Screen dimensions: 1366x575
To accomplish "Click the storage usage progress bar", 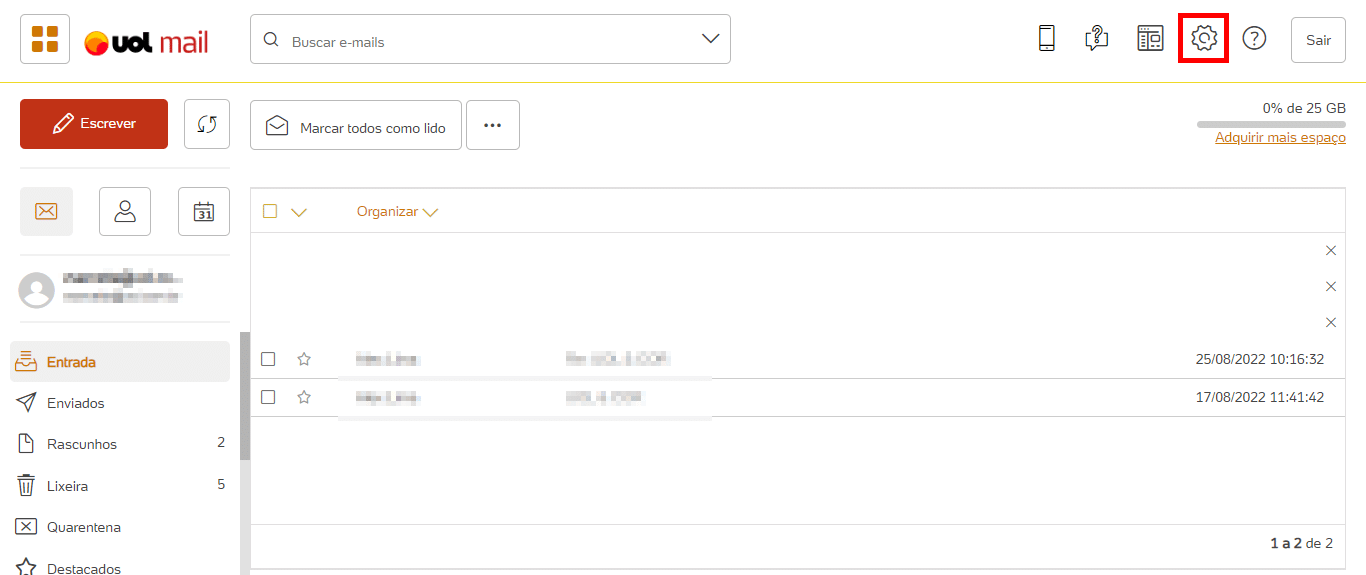I will pos(1271,125).
